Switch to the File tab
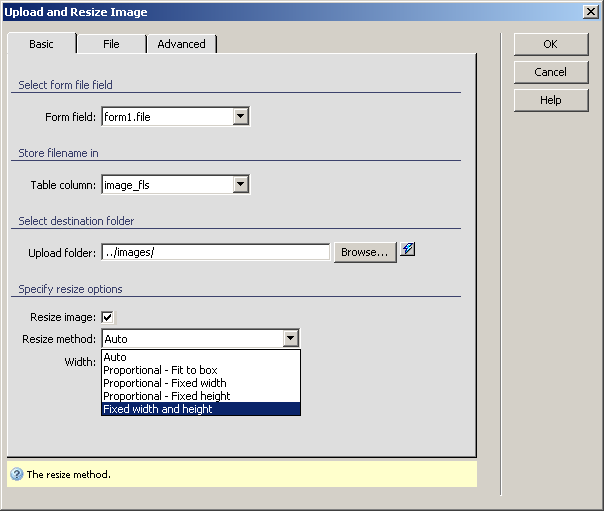Viewport: 604px width, 511px height. click(x=111, y=44)
